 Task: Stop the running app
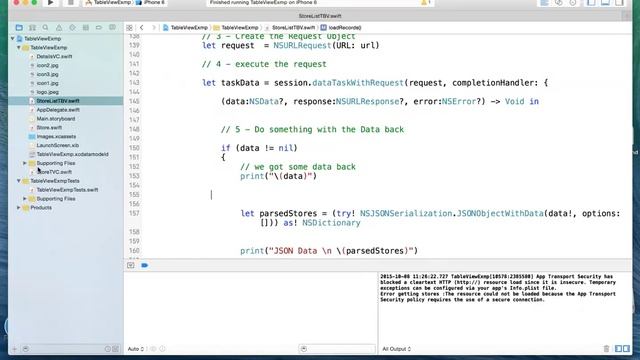coord(71,2)
